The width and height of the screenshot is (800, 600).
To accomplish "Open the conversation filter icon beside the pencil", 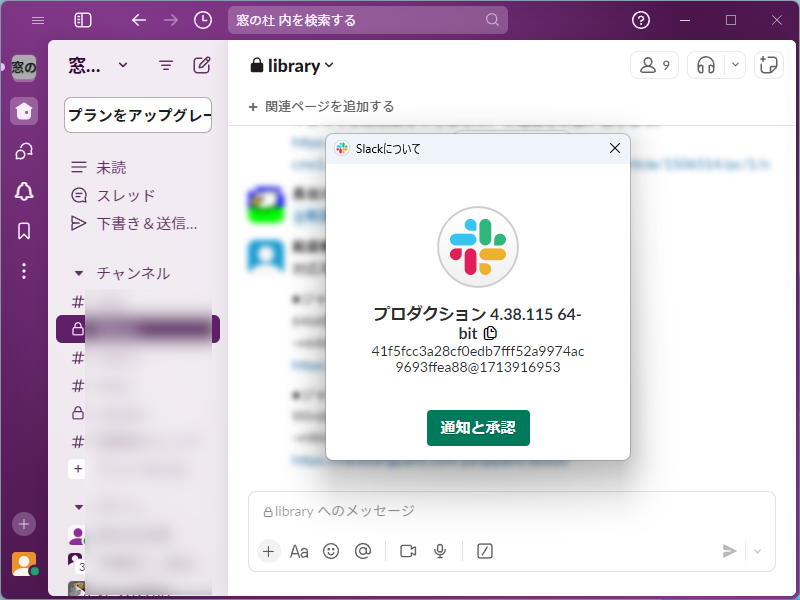I will tap(165, 64).
